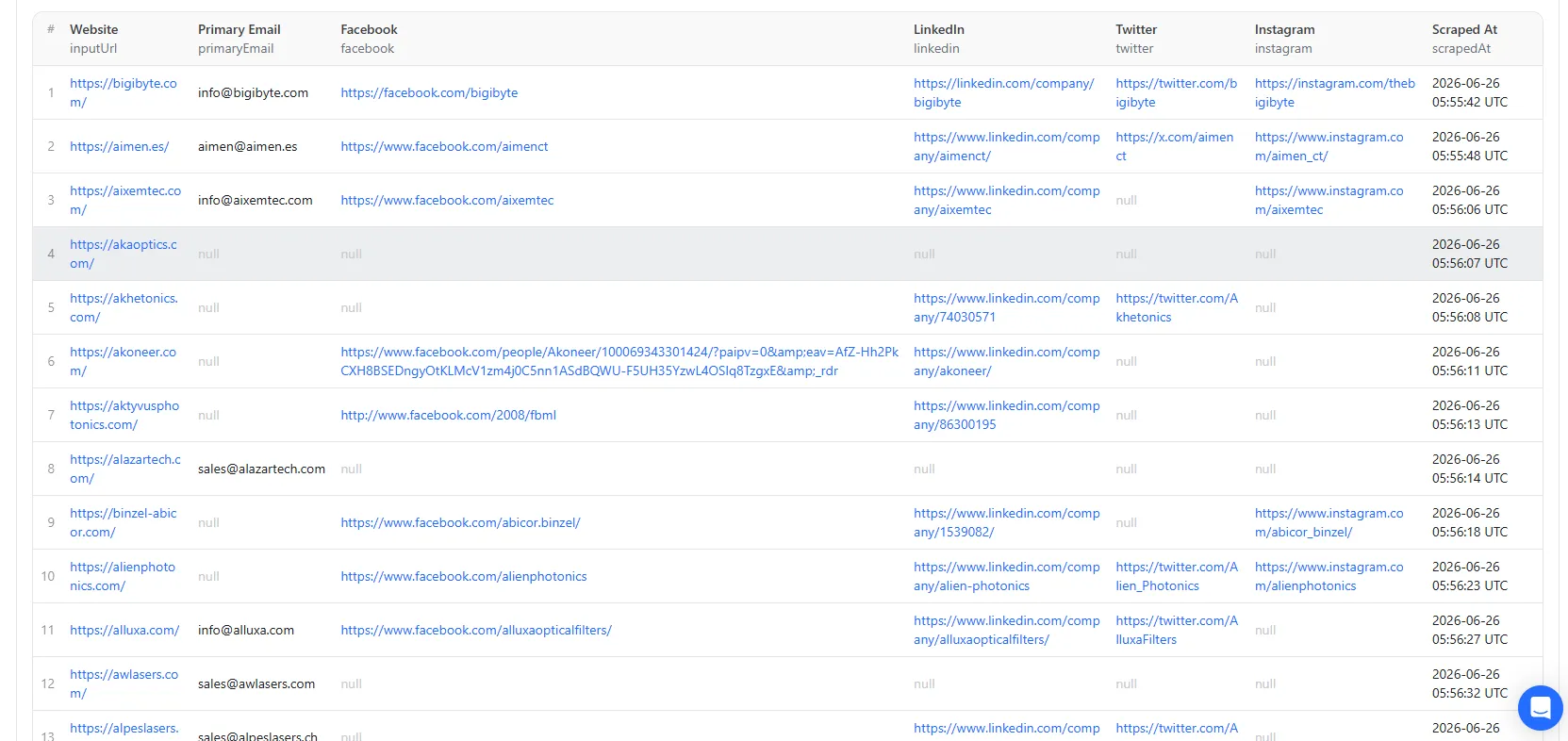Open linkedin.com/company/bigibyte link
This screenshot has width=1568, height=741.
1004,92
